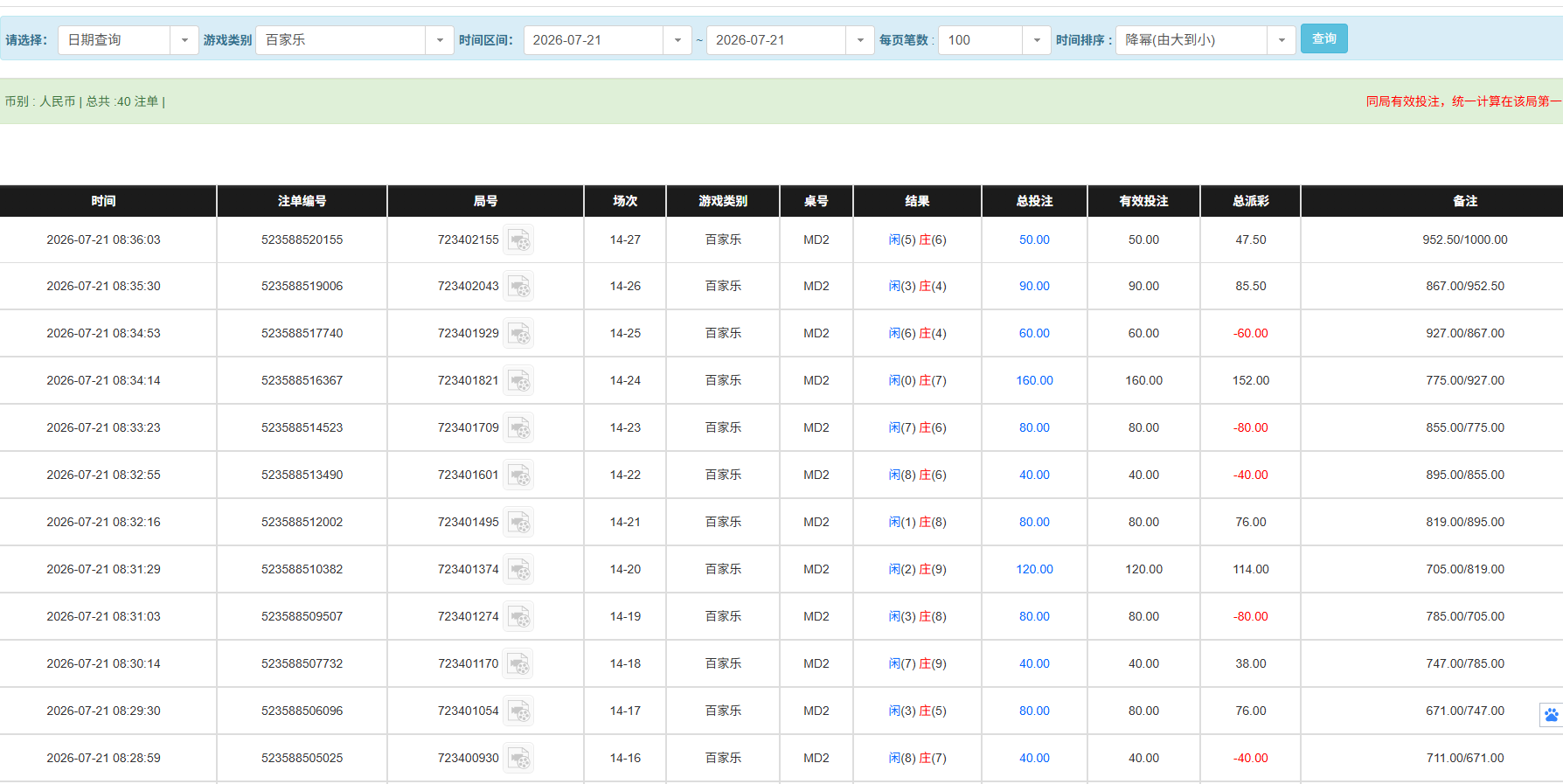Click round number 723401054
Viewport: 1563px width, 784px height.
click(x=468, y=711)
